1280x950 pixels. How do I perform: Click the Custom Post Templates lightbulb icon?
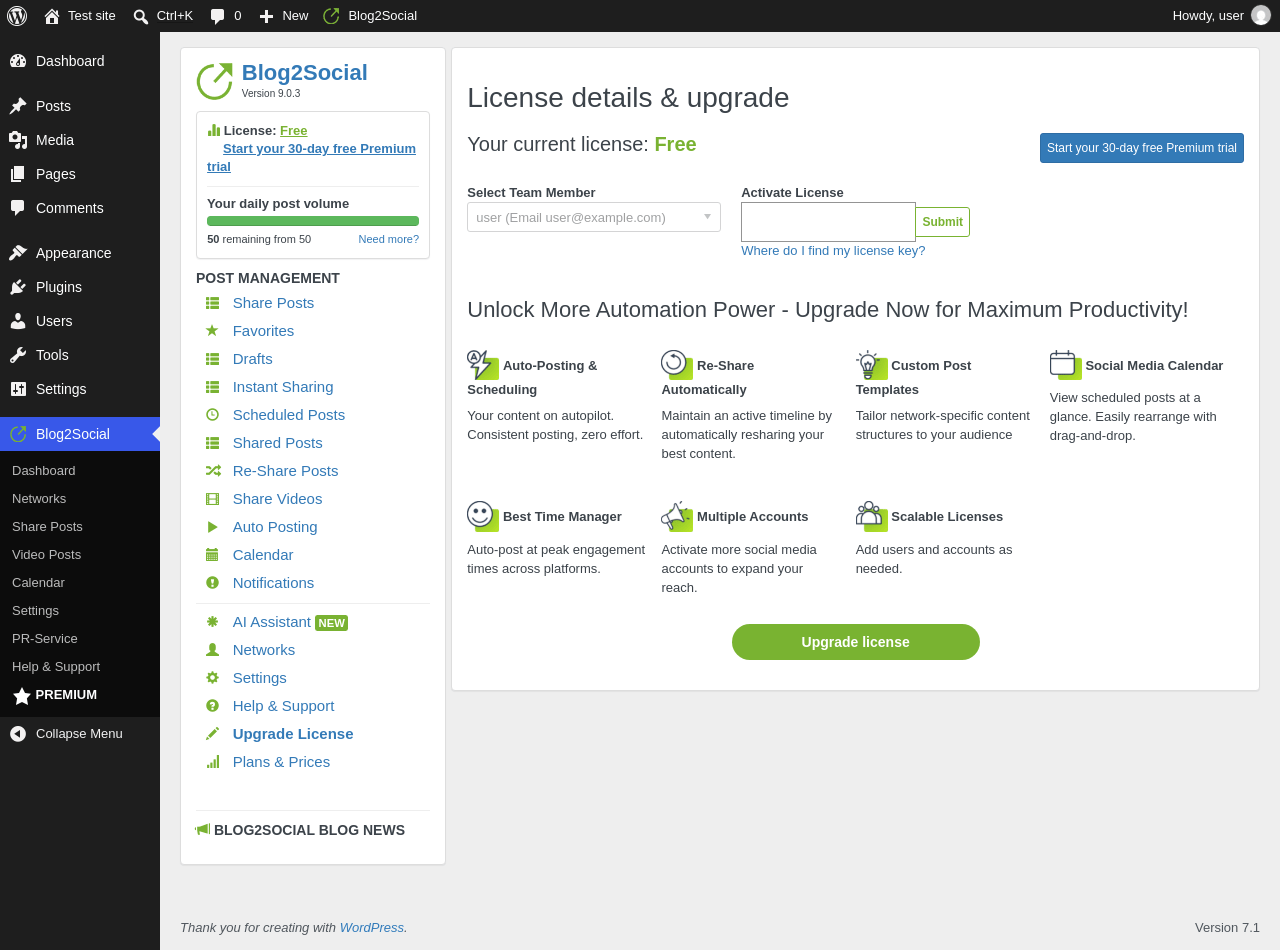click(x=871, y=365)
